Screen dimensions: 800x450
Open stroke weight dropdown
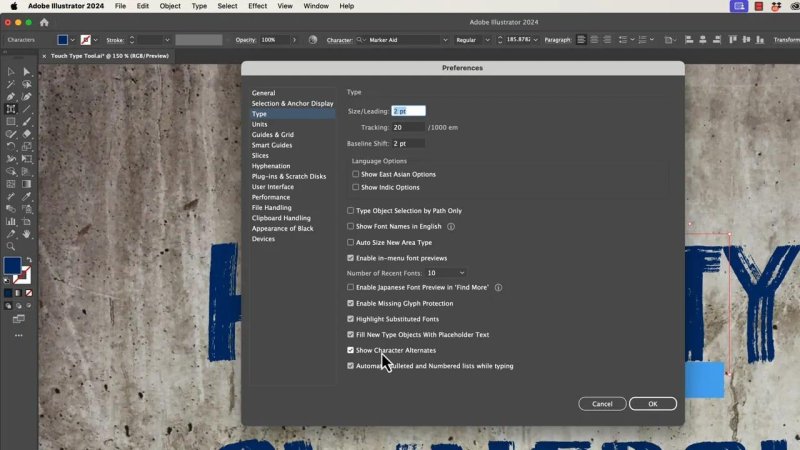click(167, 40)
